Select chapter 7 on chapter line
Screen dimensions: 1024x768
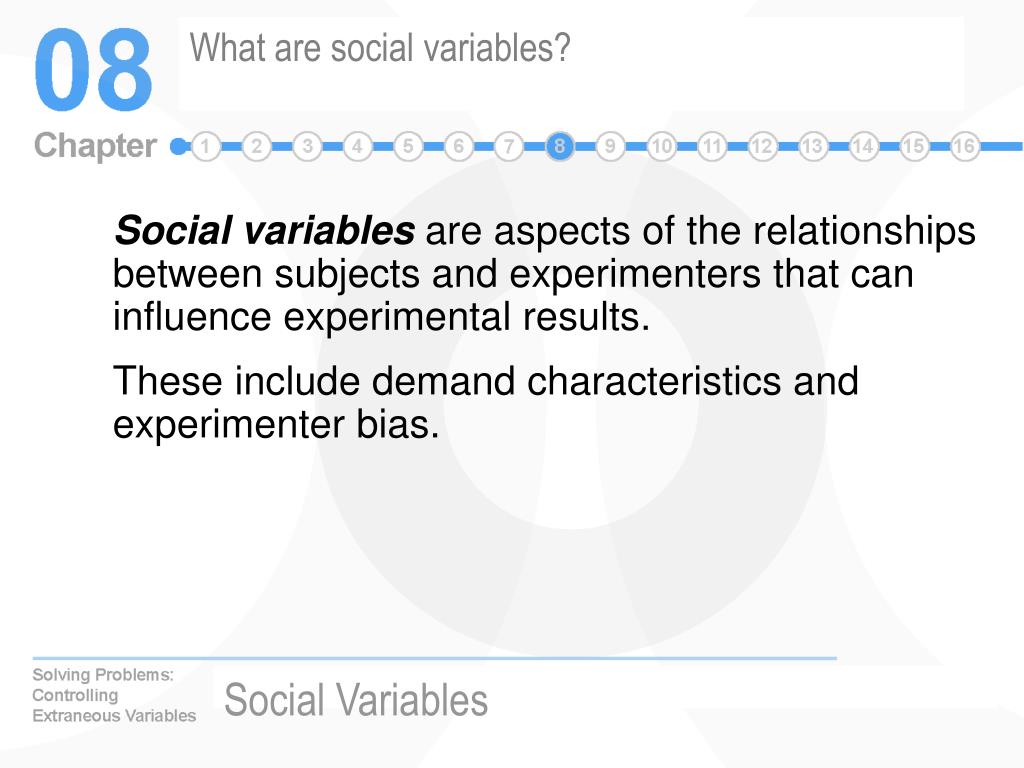click(x=509, y=146)
